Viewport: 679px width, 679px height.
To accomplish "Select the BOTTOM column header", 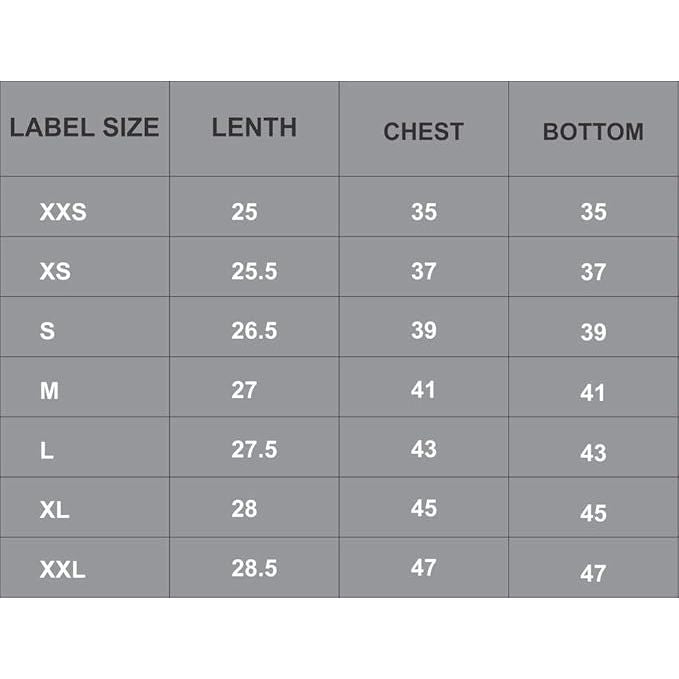I will coord(593,131).
